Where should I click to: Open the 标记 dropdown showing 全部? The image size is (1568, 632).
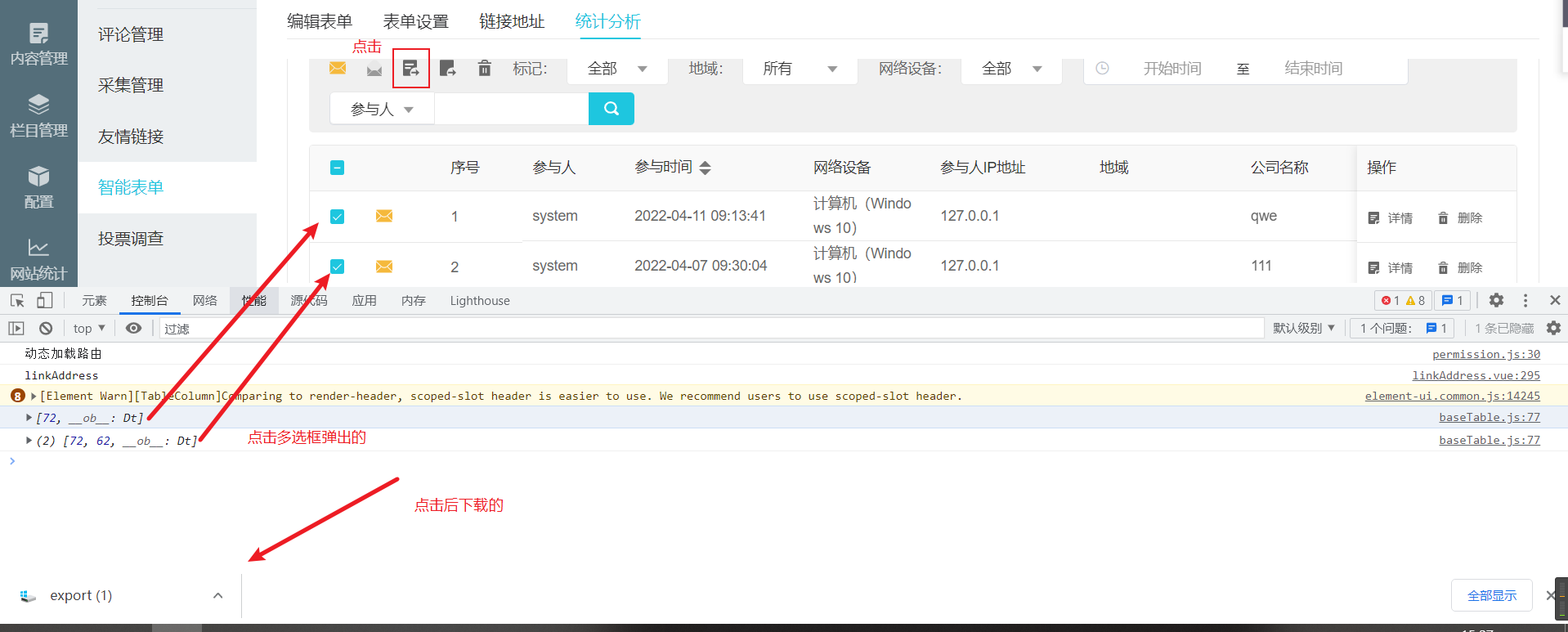616,69
